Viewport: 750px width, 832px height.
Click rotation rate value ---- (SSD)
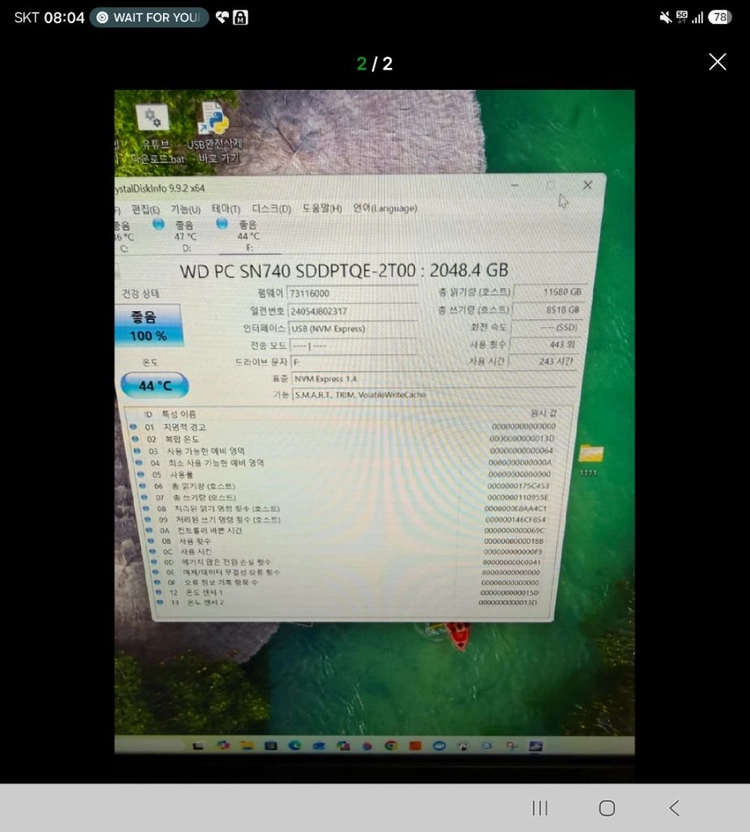(x=546, y=327)
